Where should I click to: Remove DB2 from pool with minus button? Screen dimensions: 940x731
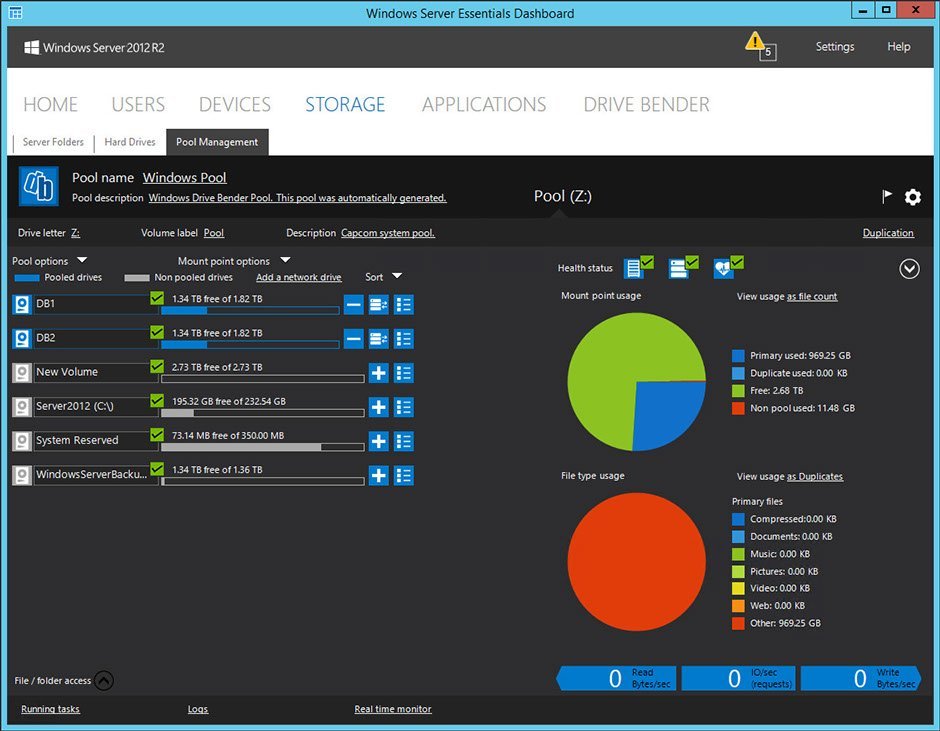[354, 339]
